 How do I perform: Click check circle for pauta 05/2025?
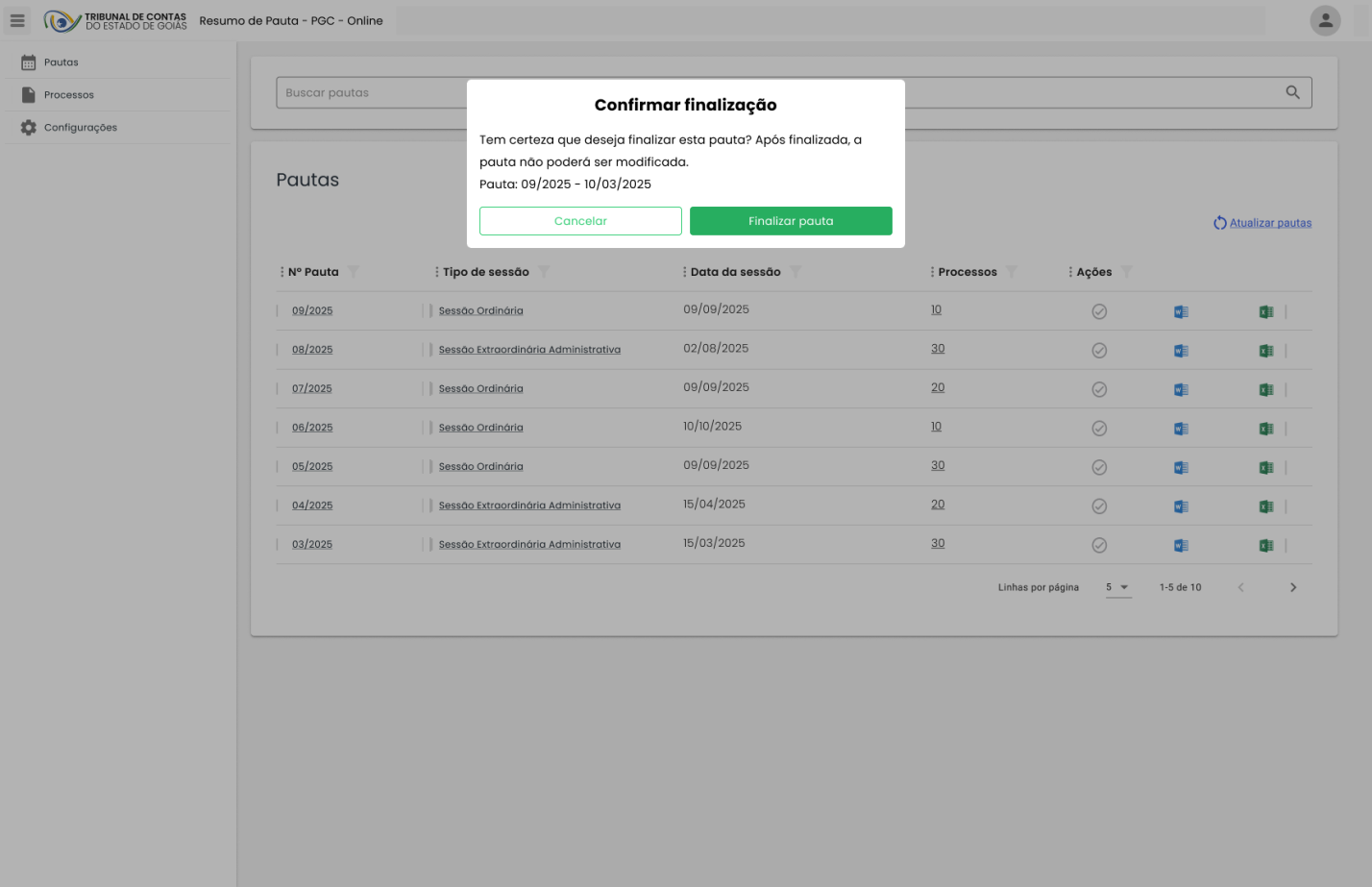pos(1099,467)
